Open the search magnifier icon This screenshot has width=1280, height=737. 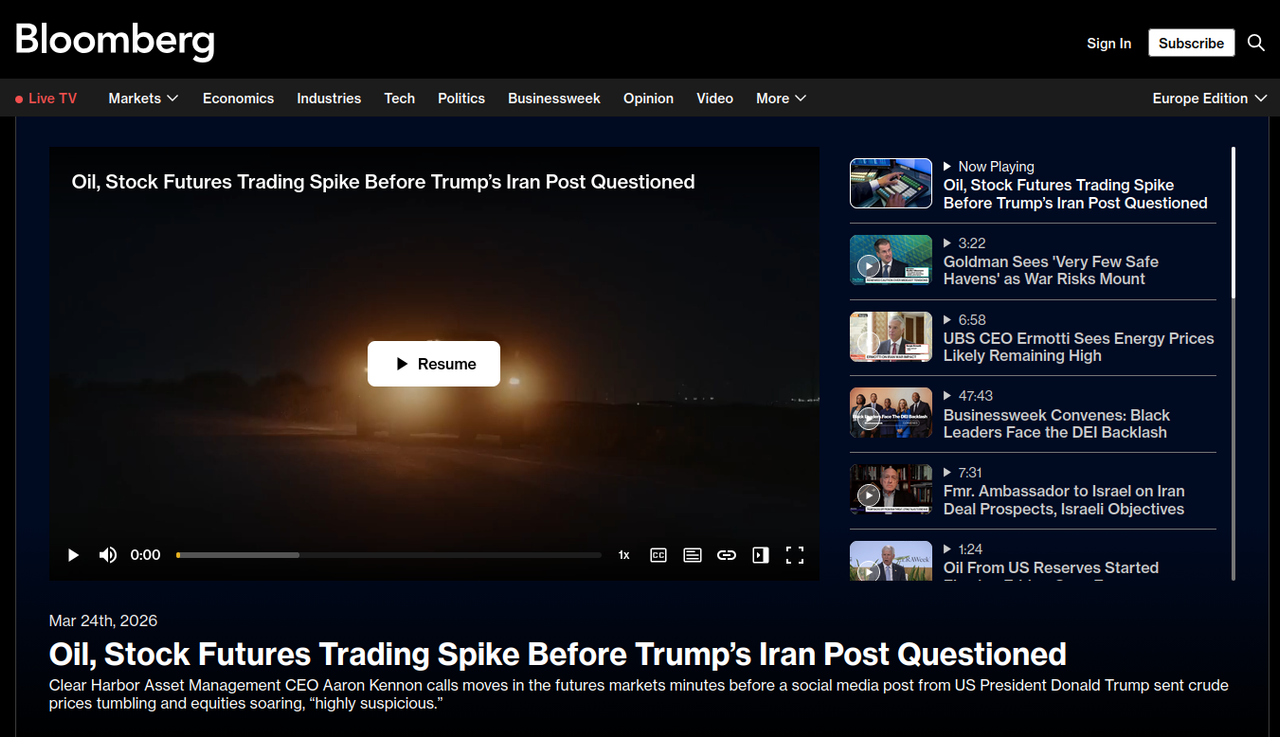tap(1256, 43)
